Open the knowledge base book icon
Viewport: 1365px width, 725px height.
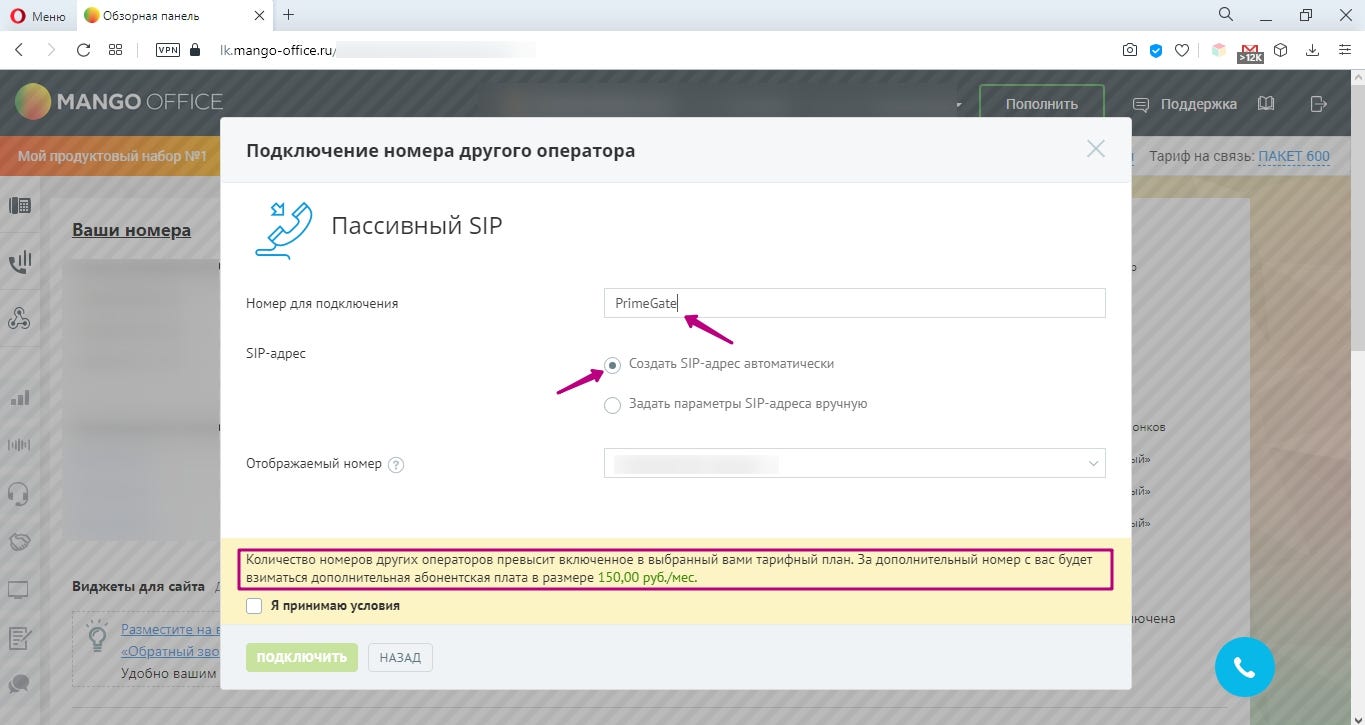(x=1266, y=103)
